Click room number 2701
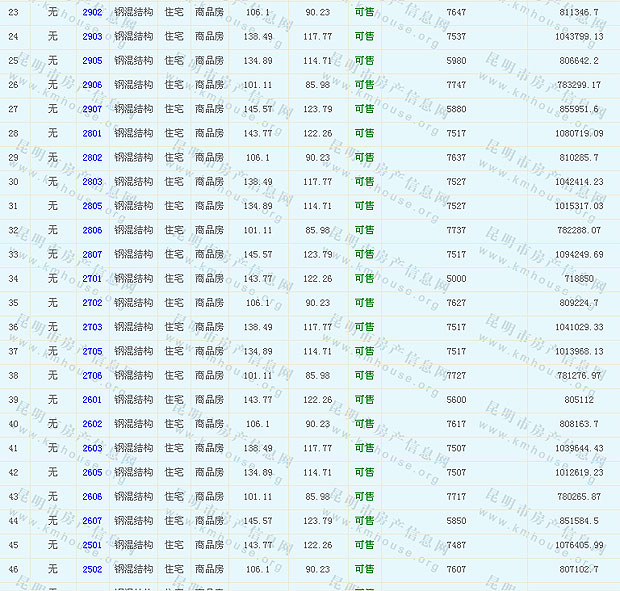Viewport: 620px width, 591px height. [92, 278]
